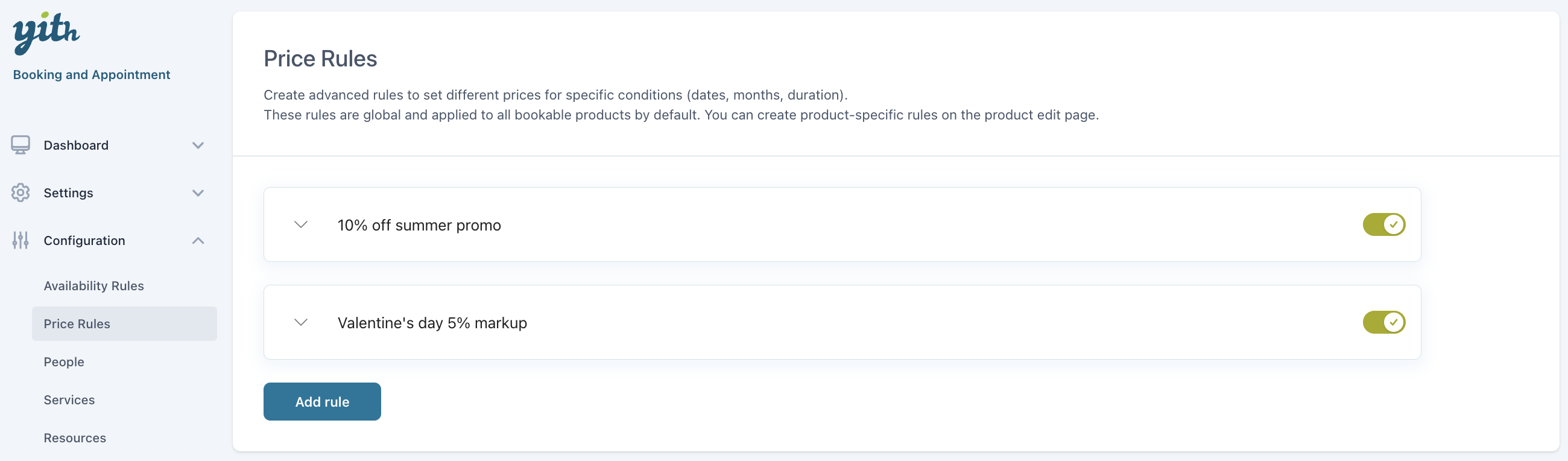Open Availability Rules in the sidebar
This screenshot has width=1568, height=461.
pyautogui.click(x=93, y=285)
